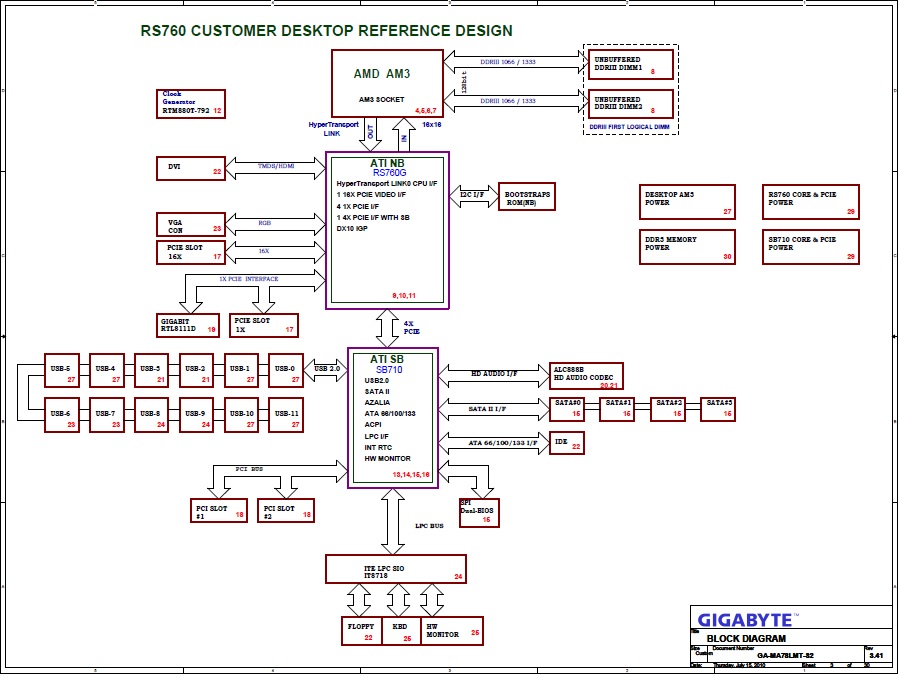Click the ITE LPC SIO IT8718 block
The width and height of the screenshot is (900, 677).
pos(396,569)
